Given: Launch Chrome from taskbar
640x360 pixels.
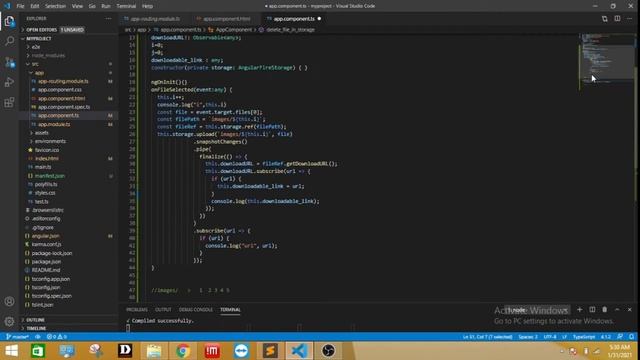Looking at the screenshot, I should [x=183, y=351].
